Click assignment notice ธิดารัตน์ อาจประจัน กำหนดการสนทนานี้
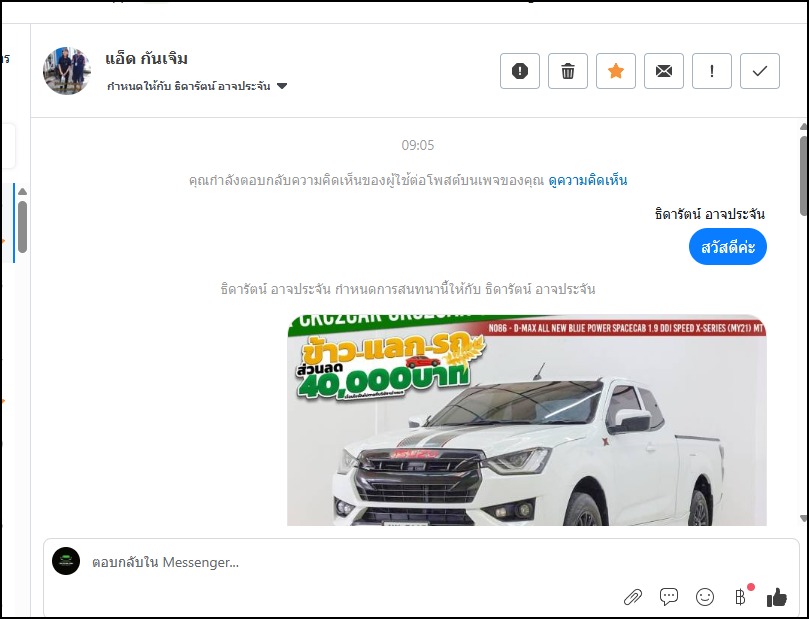Screen dimensions: 809x619 408,289
